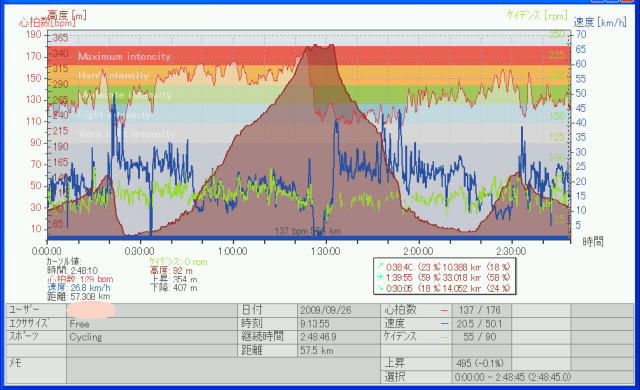Image resolution: width=640 pixels, height=390 pixels.
Task: Click the cursor value 心拍数: 129 bpm
Action: [80, 279]
